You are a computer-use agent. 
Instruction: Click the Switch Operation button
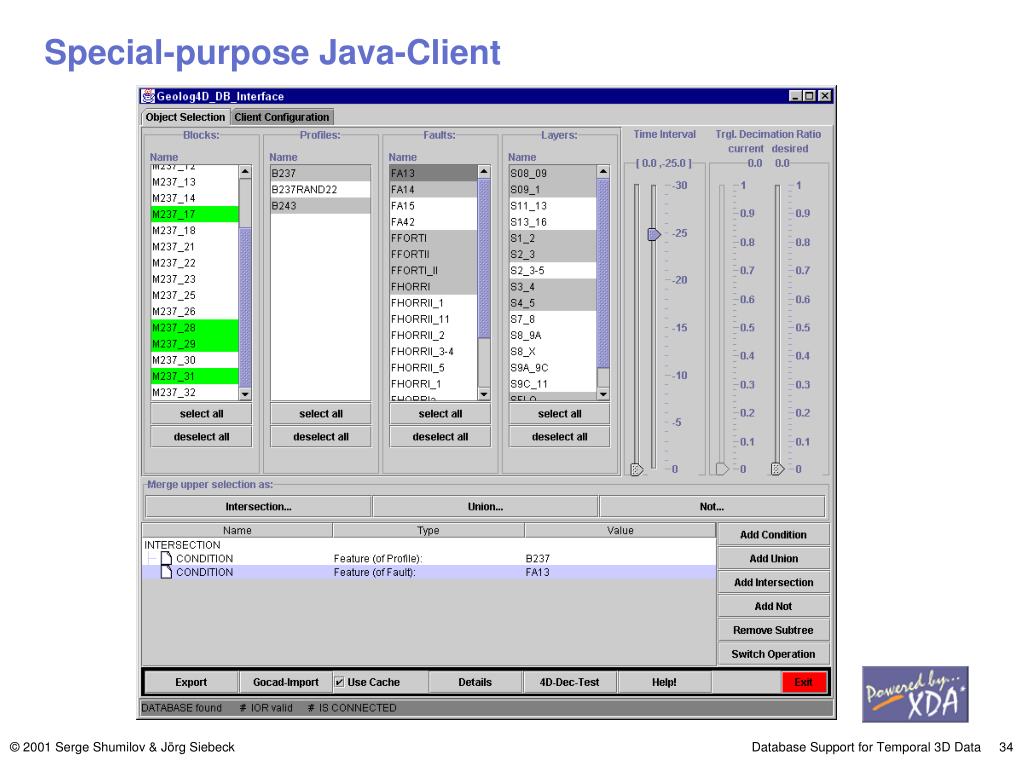coord(773,654)
